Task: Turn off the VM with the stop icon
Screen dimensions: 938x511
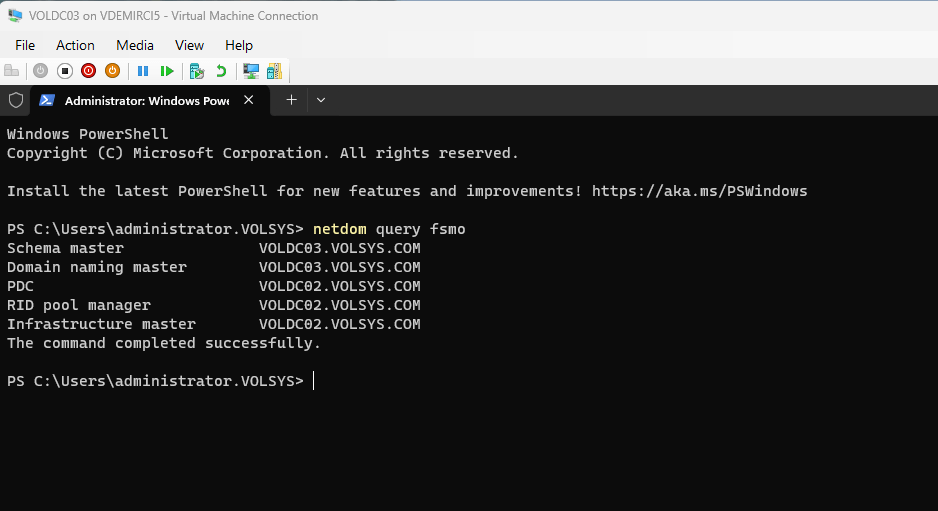Action: (64, 71)
